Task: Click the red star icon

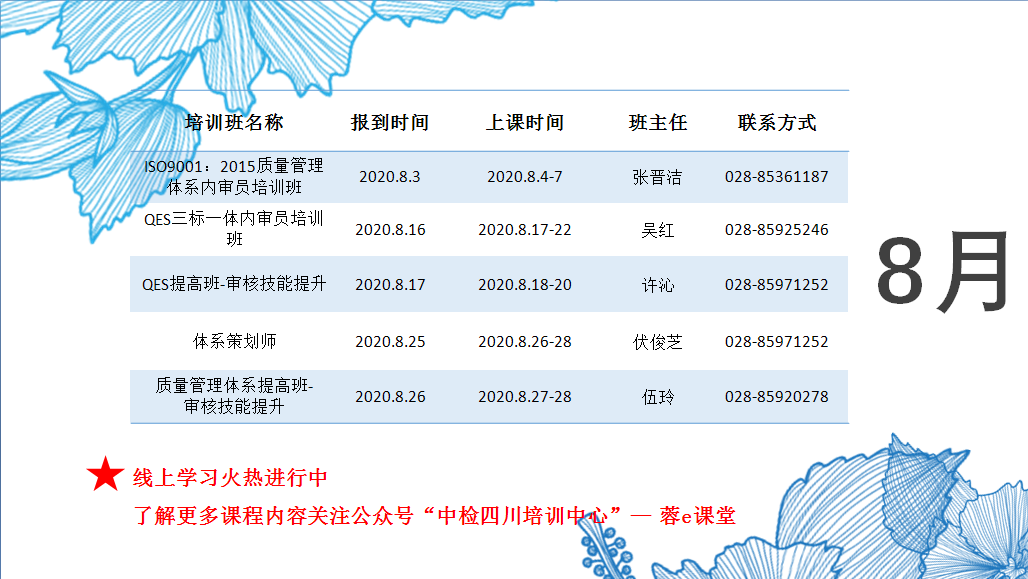Action: point(105,475)
